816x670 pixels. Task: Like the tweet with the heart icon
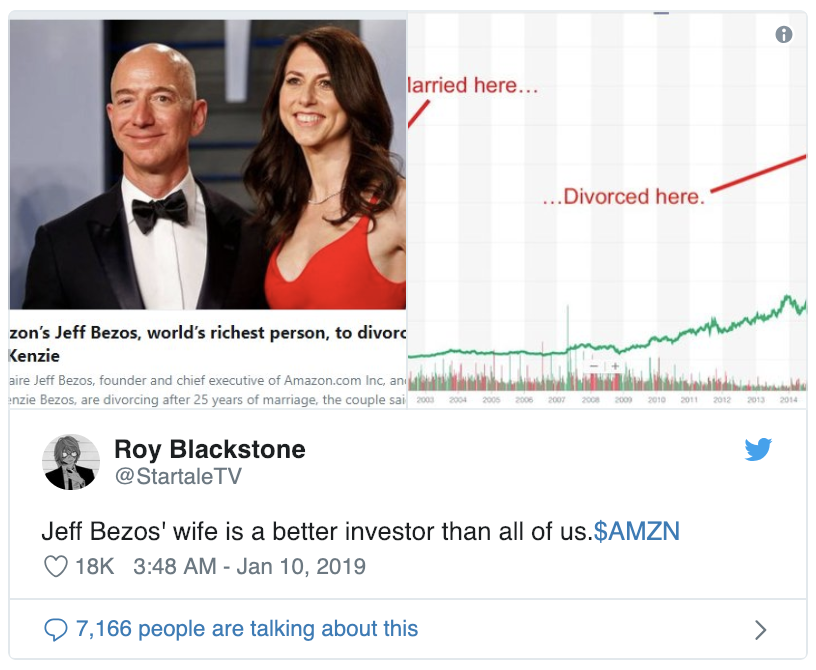click(x=56, y=566)
